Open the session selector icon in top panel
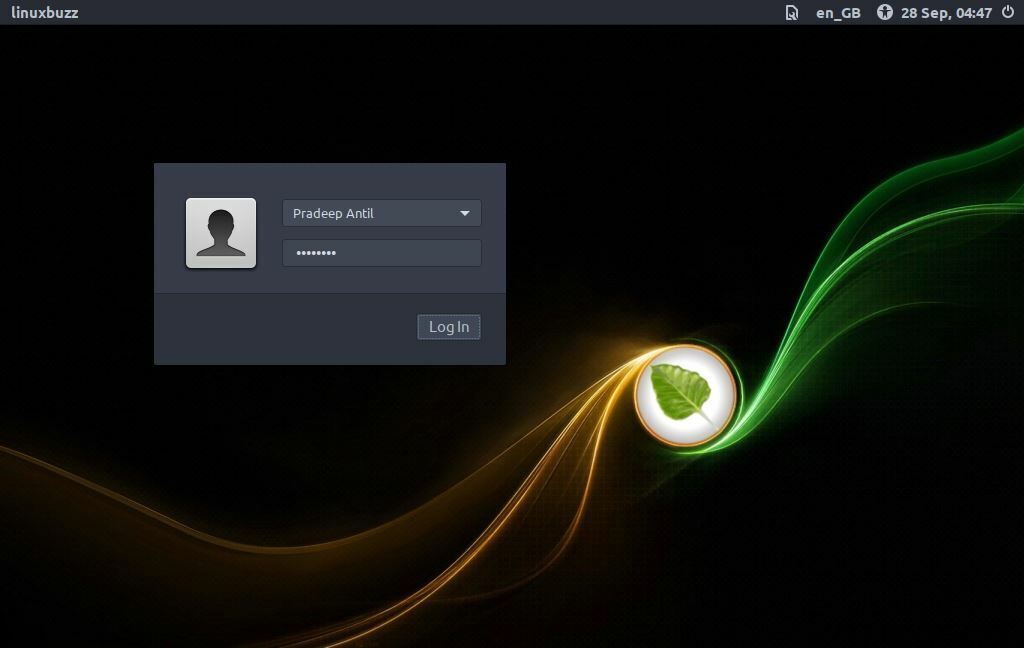1024x648 pixels. (792, 12)
